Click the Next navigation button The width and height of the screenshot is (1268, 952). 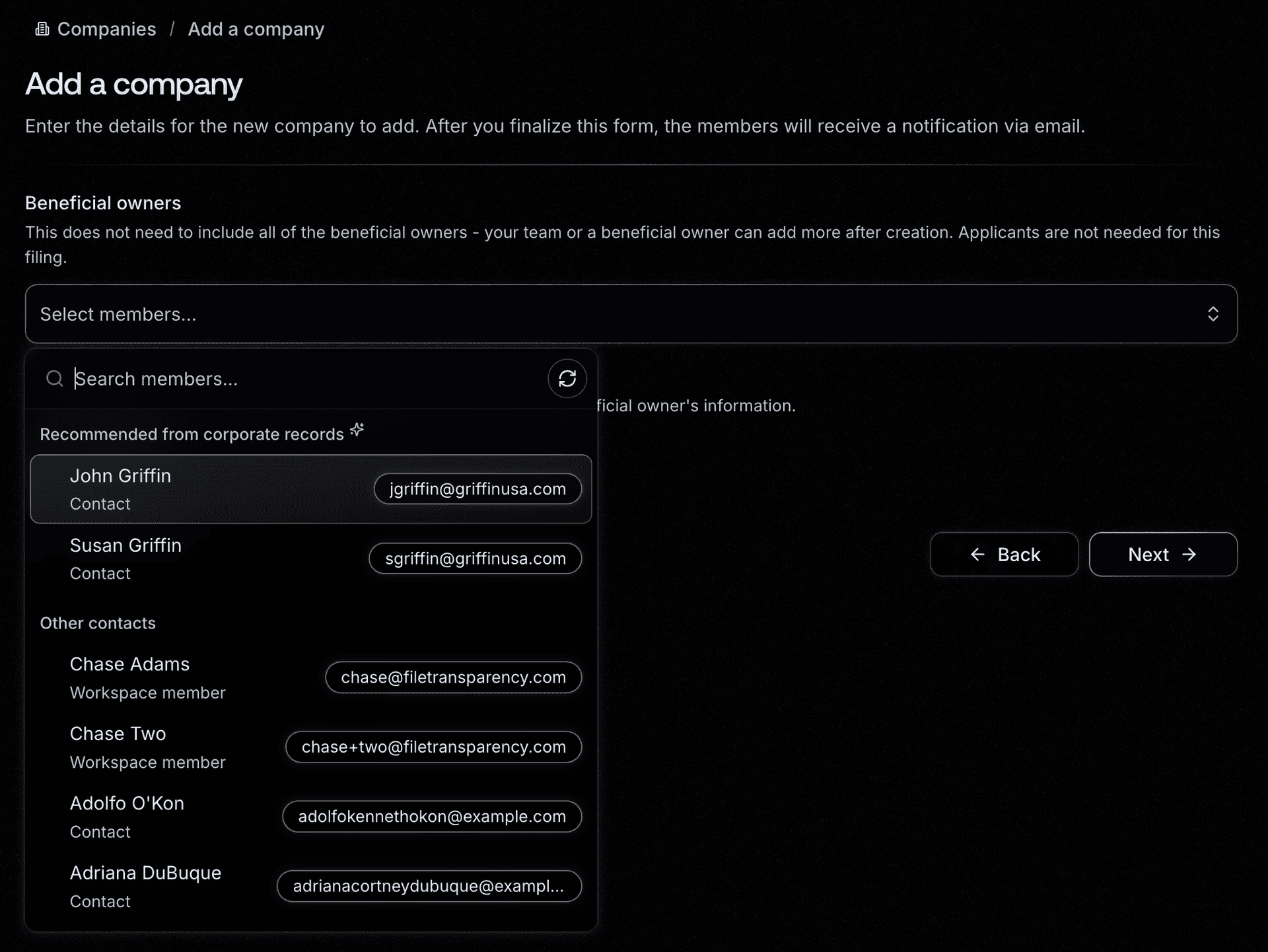1163,554
